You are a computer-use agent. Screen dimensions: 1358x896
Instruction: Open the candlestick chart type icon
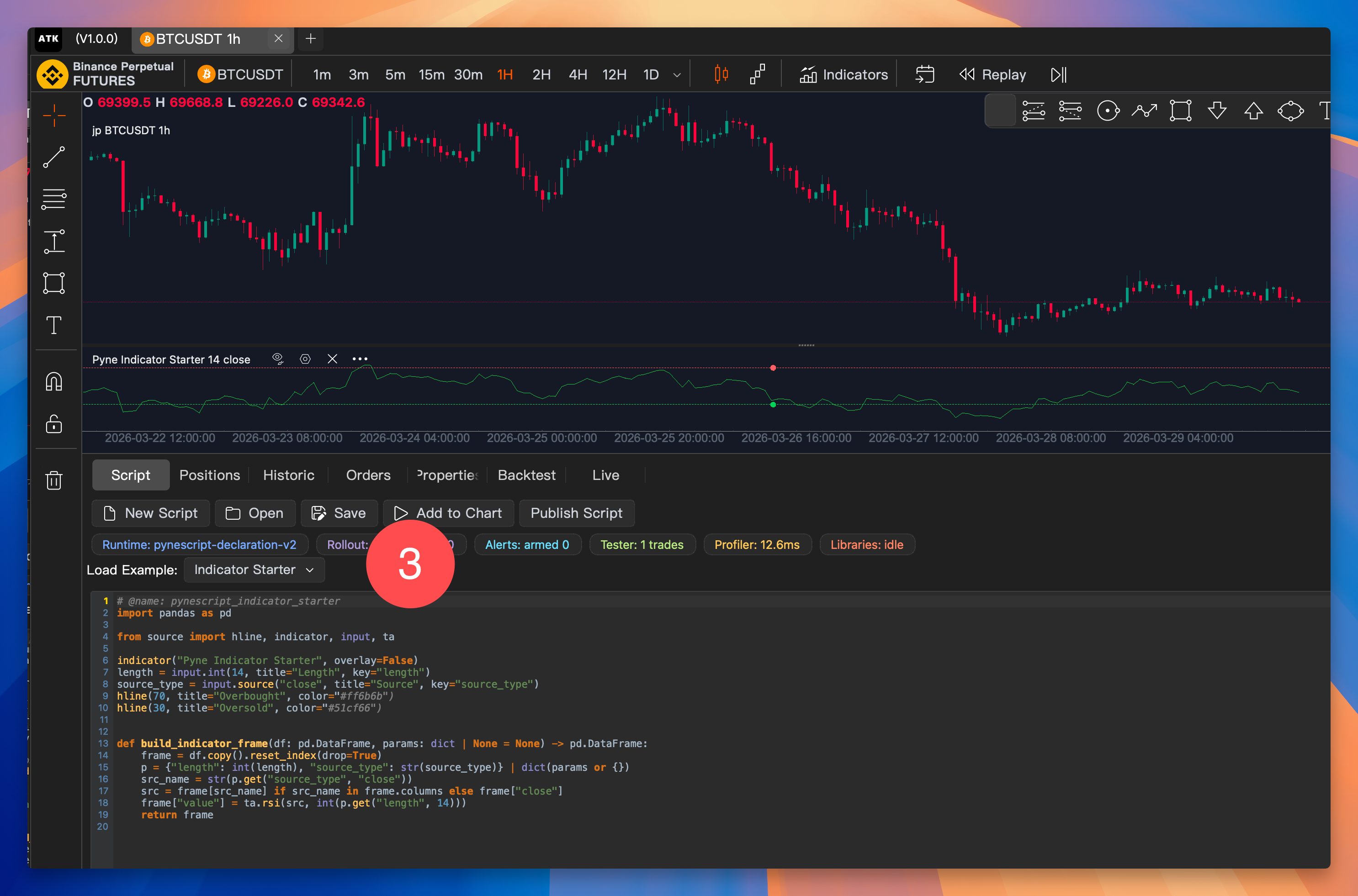coord(721,74)
